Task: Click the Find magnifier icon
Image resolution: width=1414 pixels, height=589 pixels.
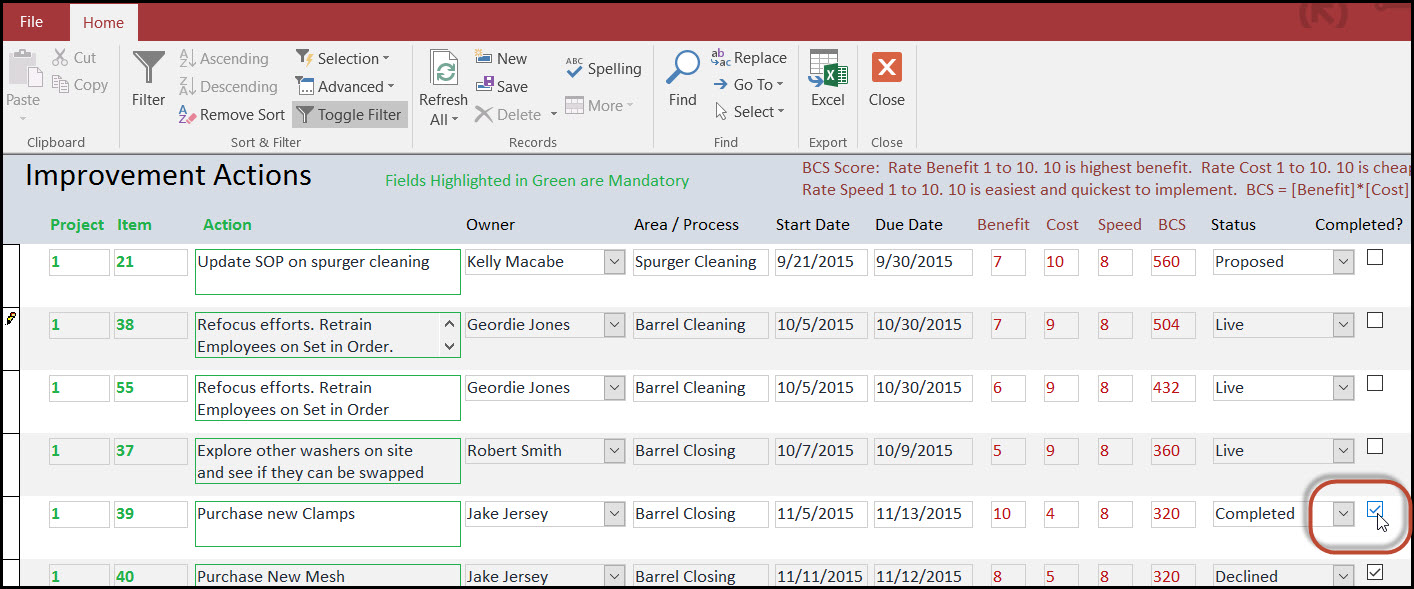Action: (683, 67)
